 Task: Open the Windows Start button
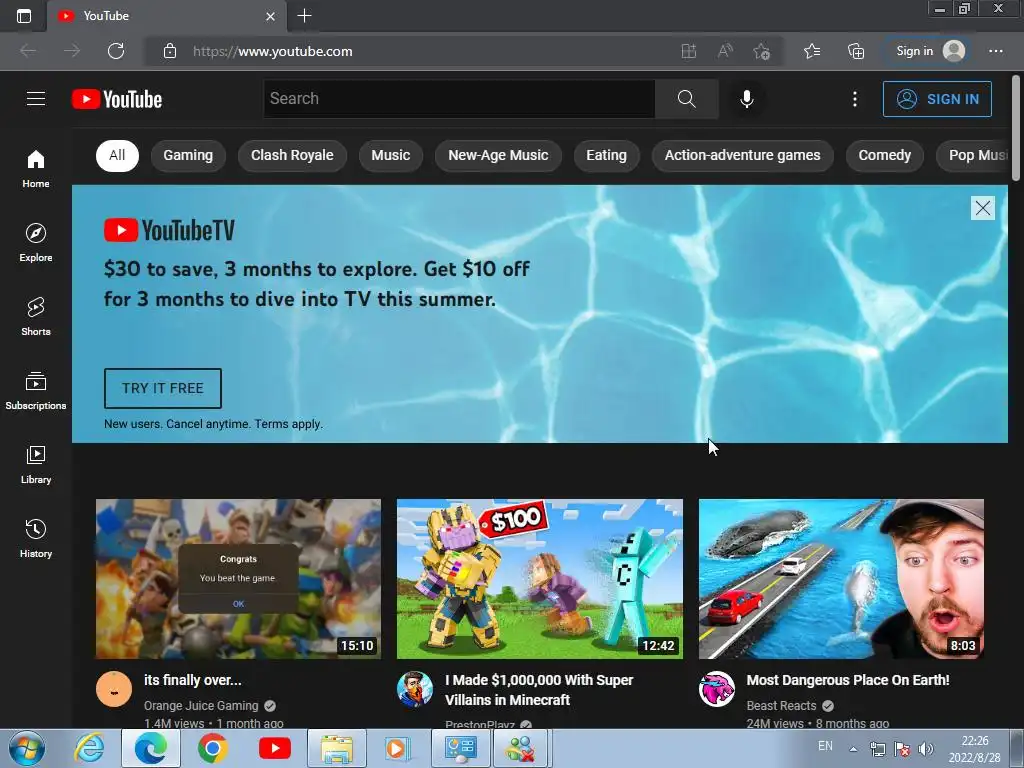tap(26, 748)
